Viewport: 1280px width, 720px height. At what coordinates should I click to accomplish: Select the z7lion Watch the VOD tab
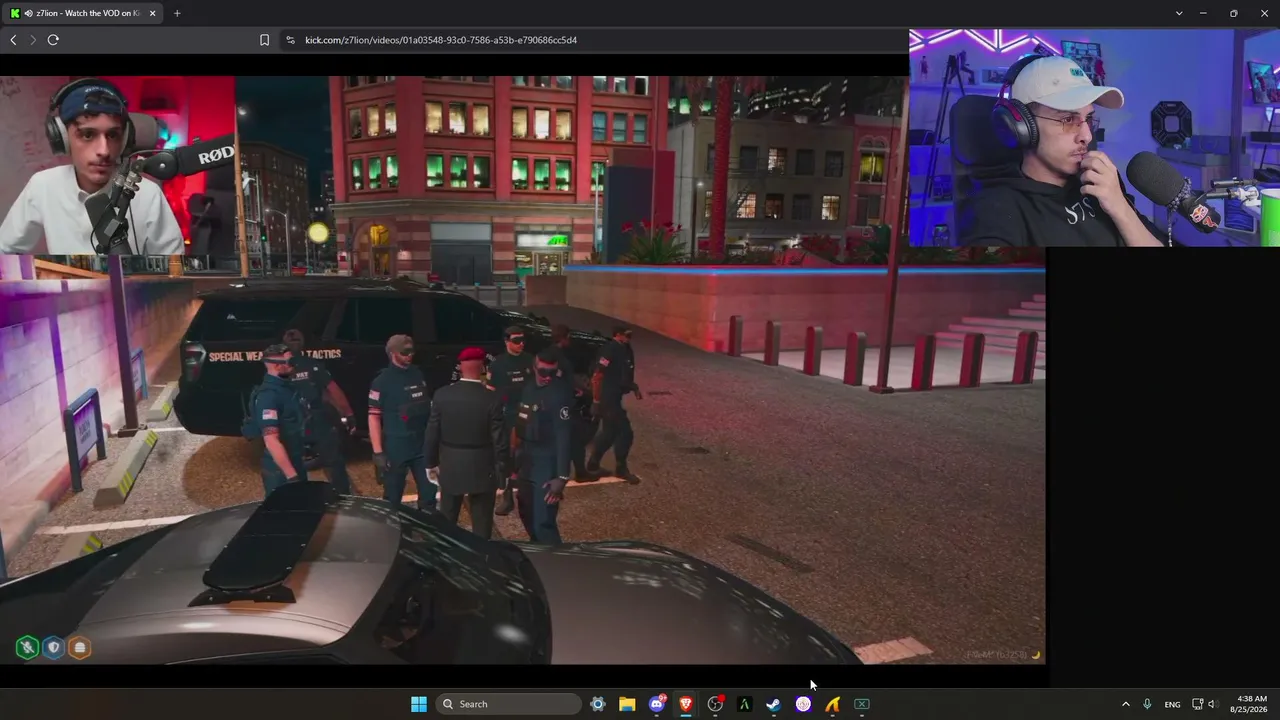click(x=84, y=13)
